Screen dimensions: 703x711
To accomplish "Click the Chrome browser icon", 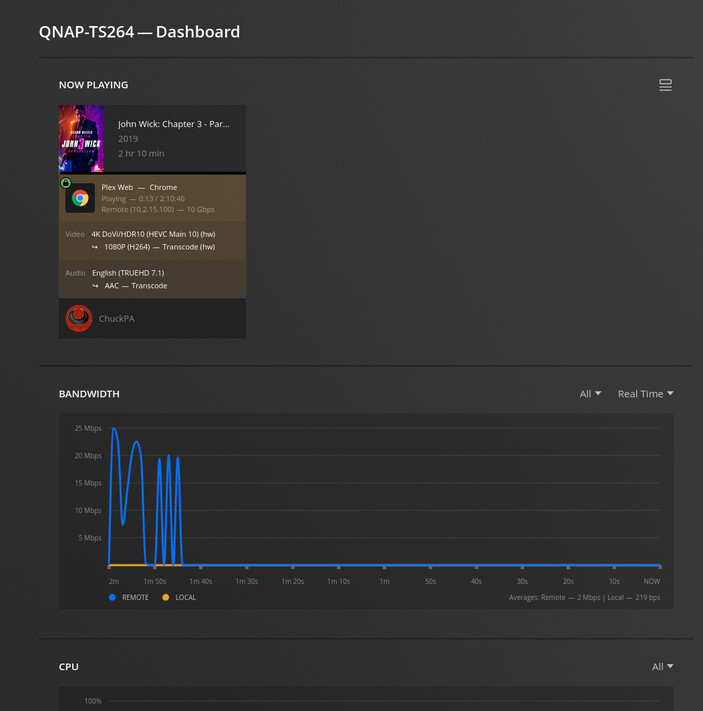I will pos(80,198).
